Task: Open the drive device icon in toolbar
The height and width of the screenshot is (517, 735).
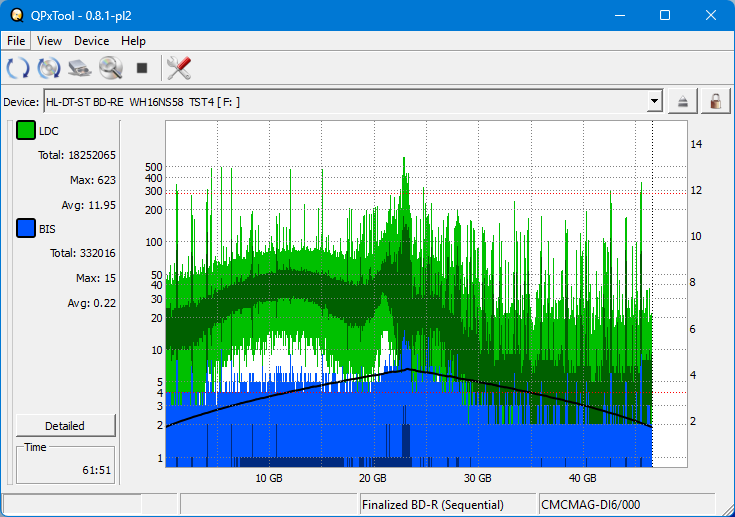Action: (80, 68)
